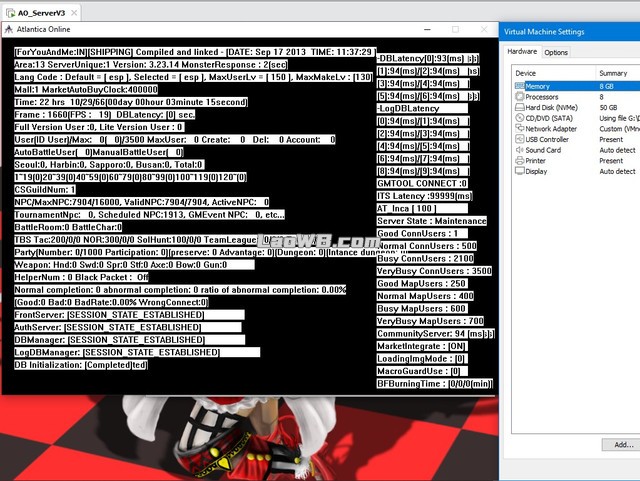Click the USB Controller icon
The image size is (640, 481).
point(520,139)
